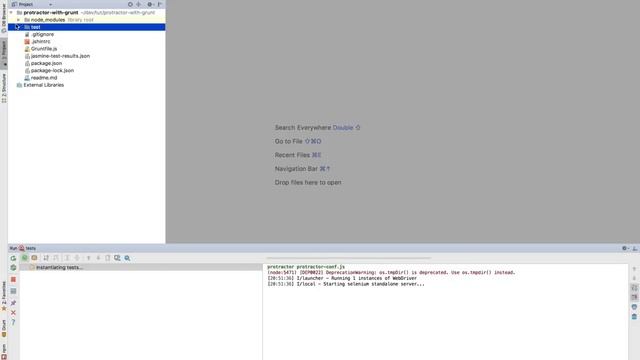640x360 pixels.
Task: Click the DeprecationWarning console line
Action: click(x=391, y=272)
